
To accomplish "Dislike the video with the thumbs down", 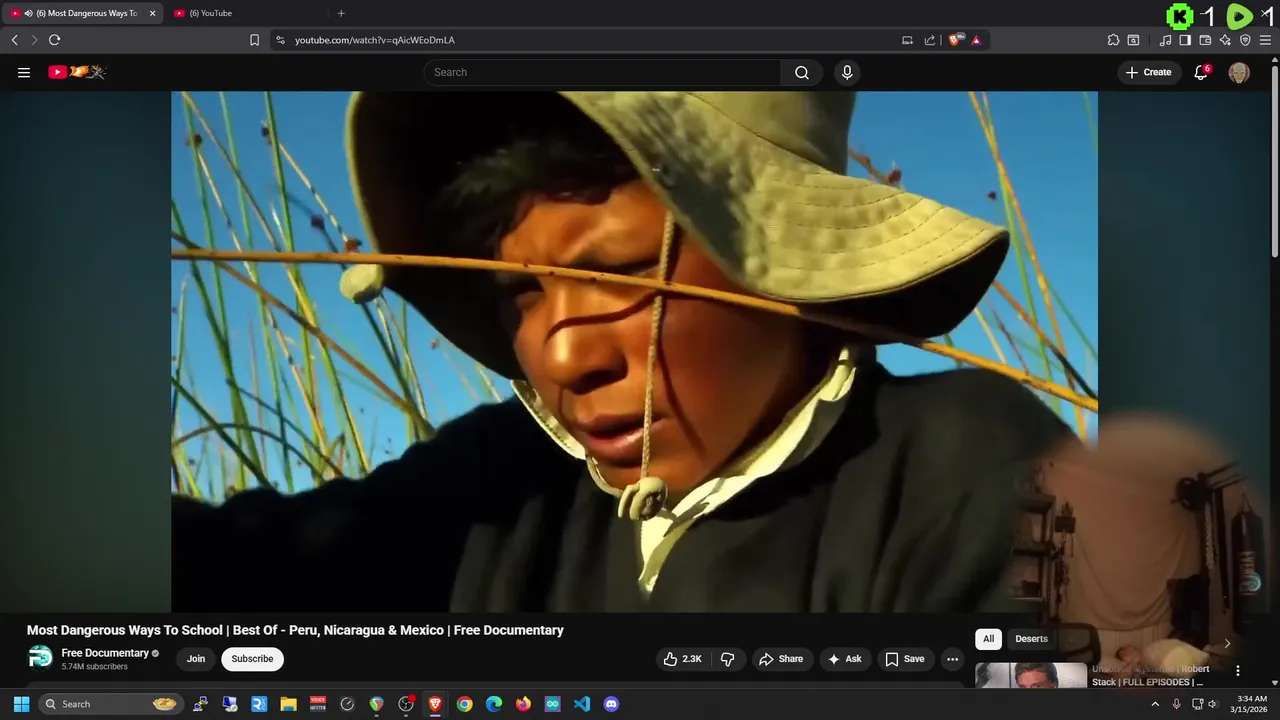I will (727, 659).
